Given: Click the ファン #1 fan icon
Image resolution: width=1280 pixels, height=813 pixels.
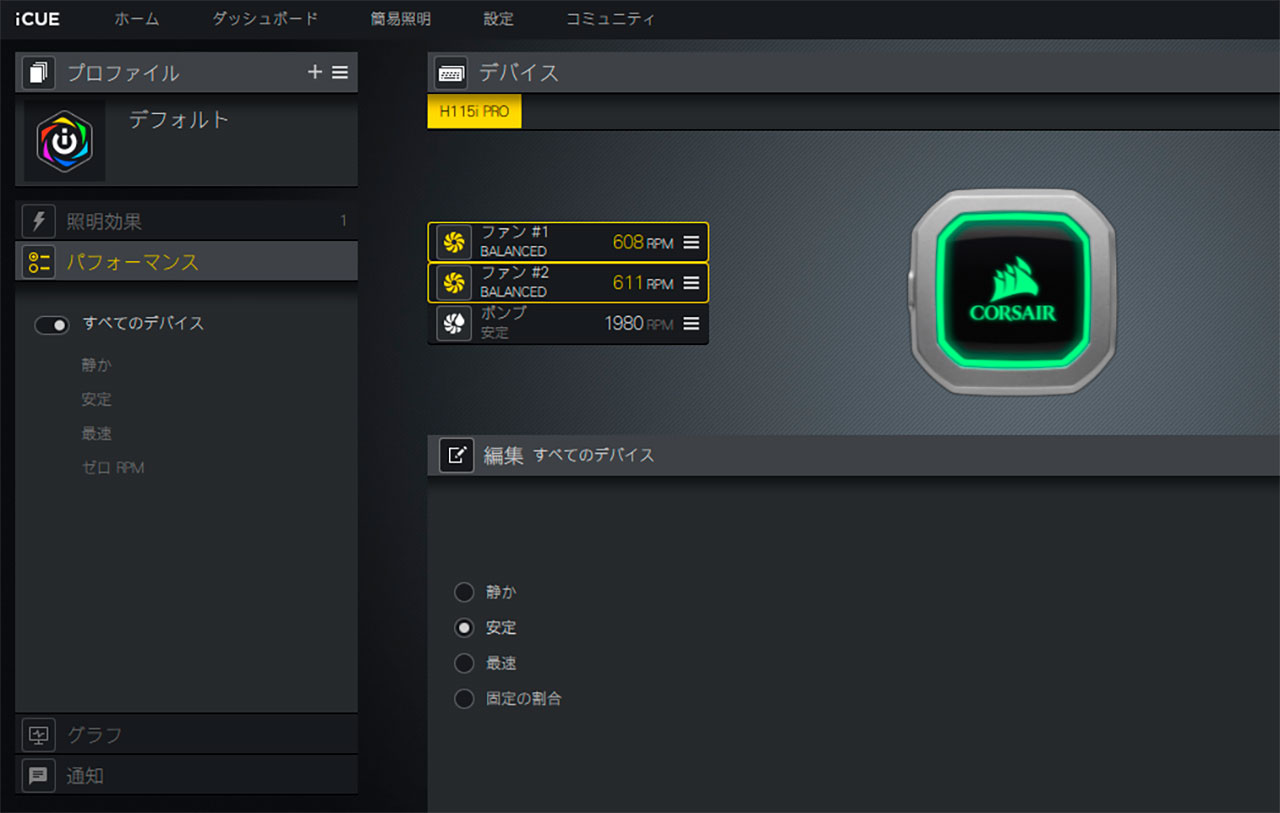Looking at the screenshot, I should tap(454, 242).
